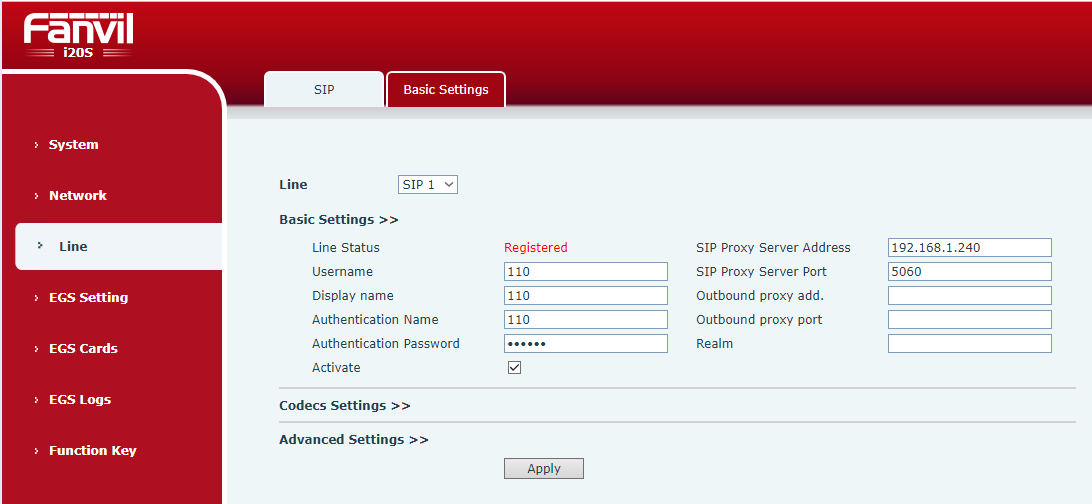
Task: Select the Basic Settings tab
Action: [x=446, y=89]
